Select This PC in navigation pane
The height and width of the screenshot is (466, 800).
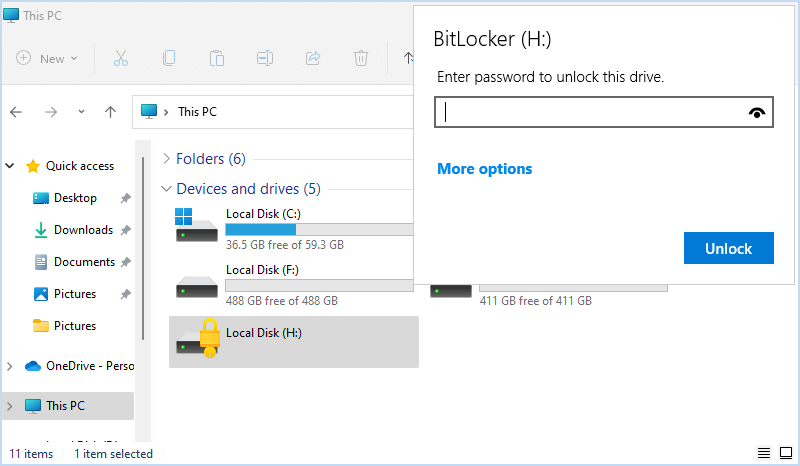(x=65, y=405)
